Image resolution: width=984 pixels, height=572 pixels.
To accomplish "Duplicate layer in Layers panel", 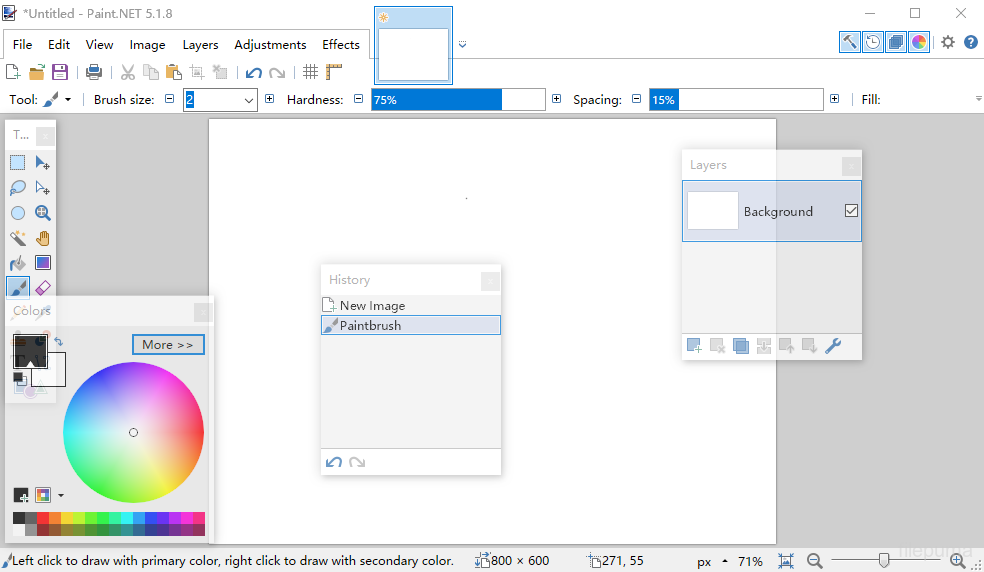I will click(741, 345).
